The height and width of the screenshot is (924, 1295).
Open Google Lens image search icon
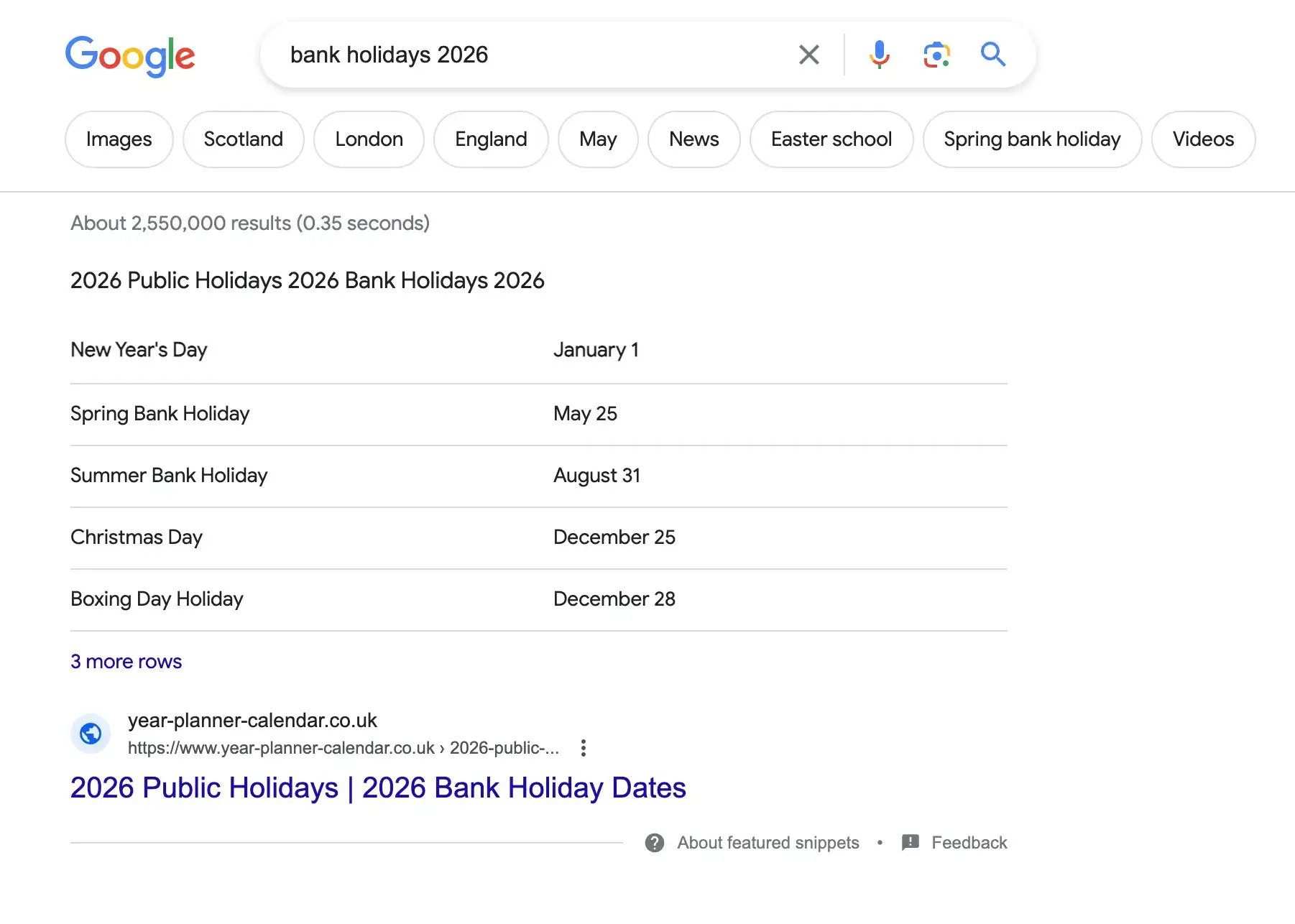pos(936,55)
